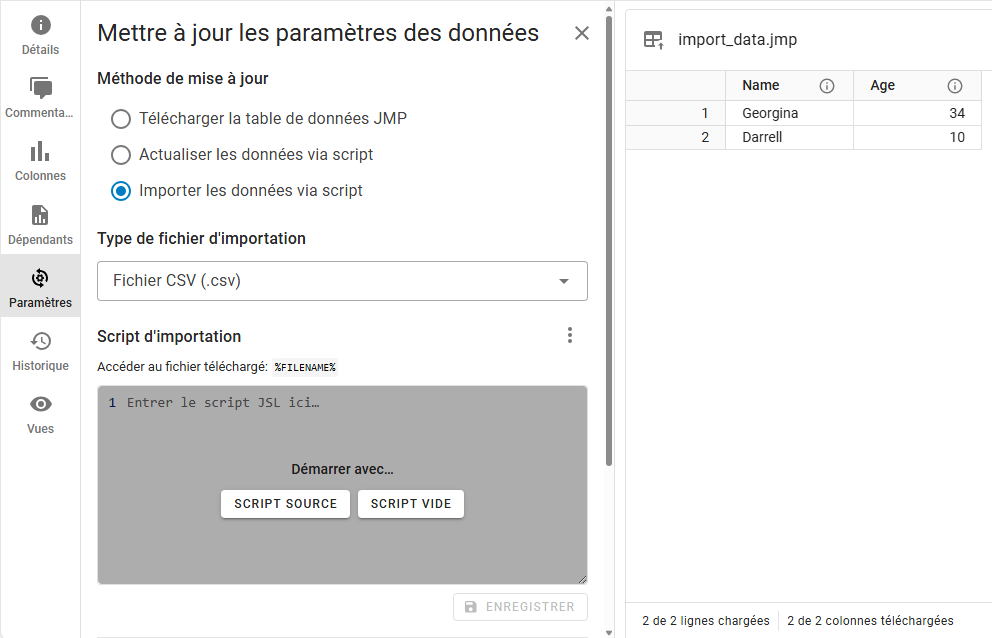The width and height of the screenshot is (992, 638).
Task: Select Télécharger la table de données JMP
Action: tap(121, 119)
